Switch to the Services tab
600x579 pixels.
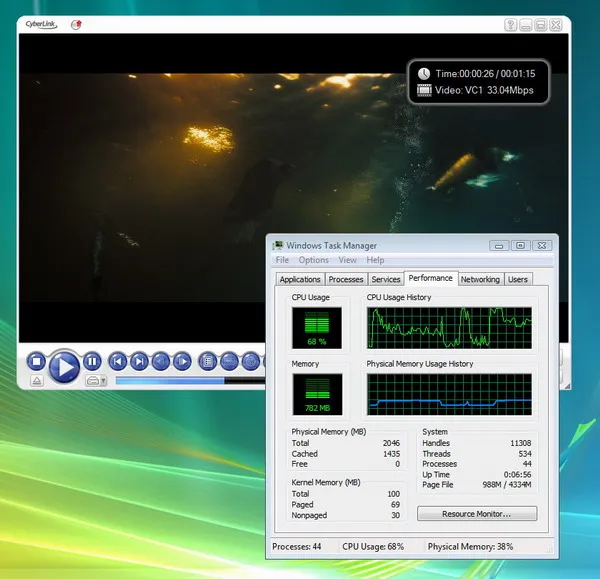(386, 279)
